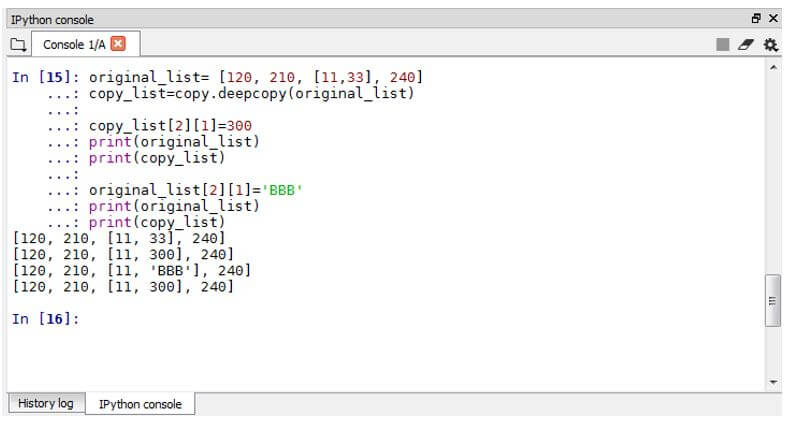Switch to the IPython console bottom tab
Viewport: 790px width, 421px height.
click(140, 404)
